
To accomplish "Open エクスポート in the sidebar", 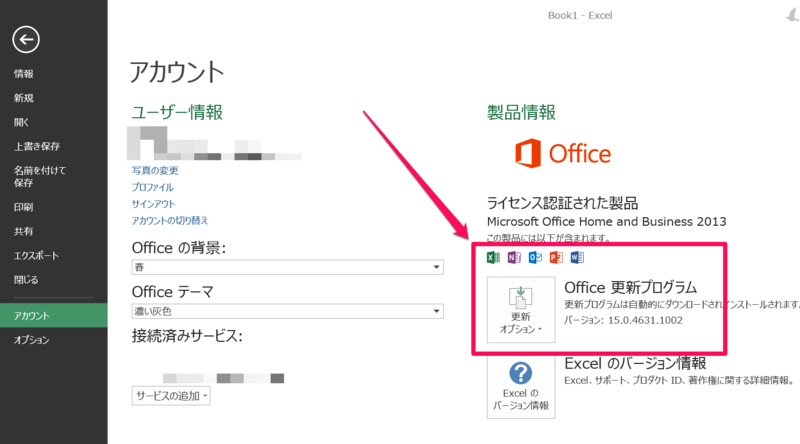I will (x=36, y=256).
